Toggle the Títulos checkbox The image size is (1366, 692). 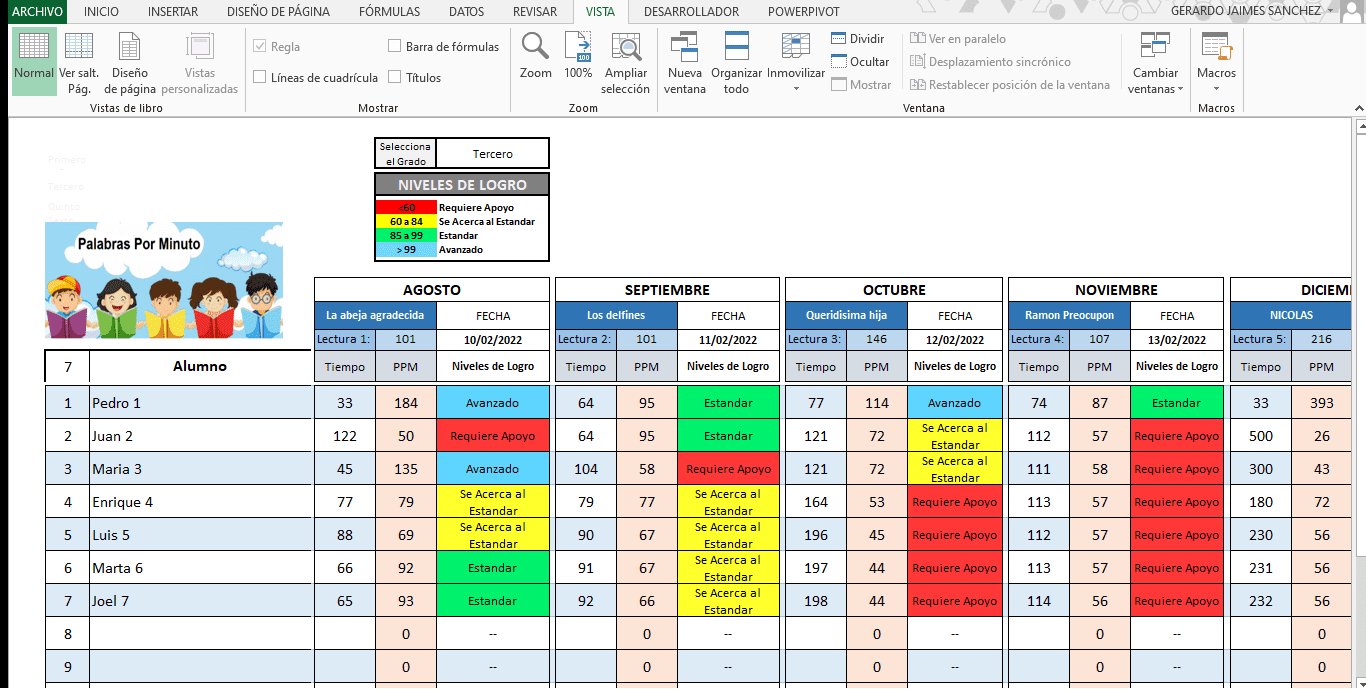pos(395,77)
